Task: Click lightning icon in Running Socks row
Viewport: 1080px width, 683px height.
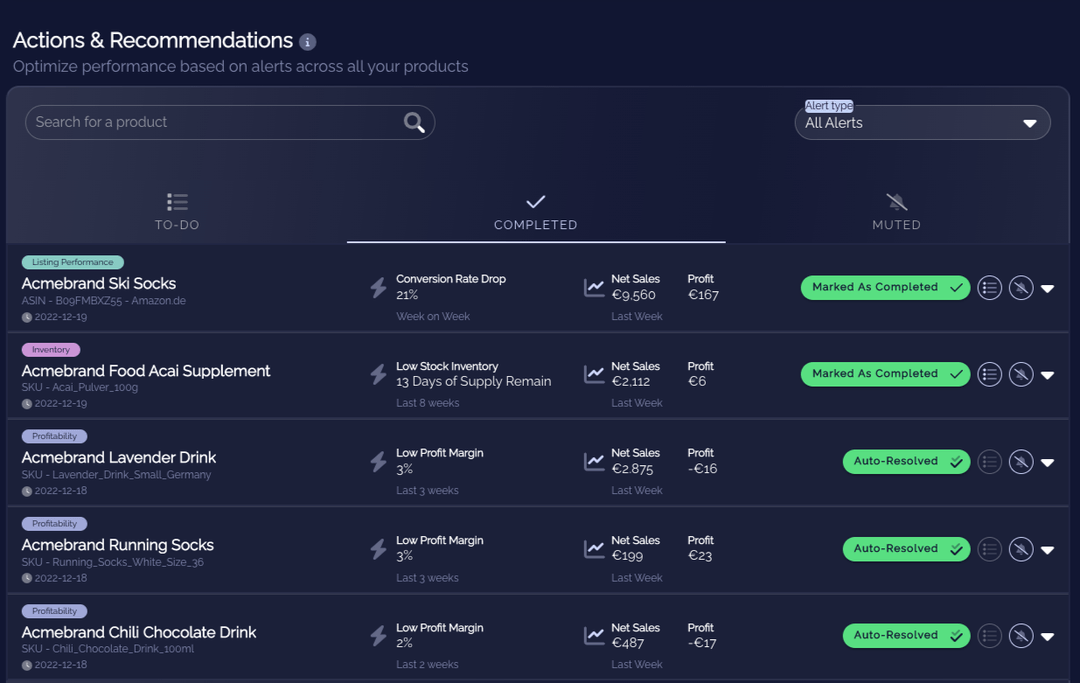Action: click(378, 549)
